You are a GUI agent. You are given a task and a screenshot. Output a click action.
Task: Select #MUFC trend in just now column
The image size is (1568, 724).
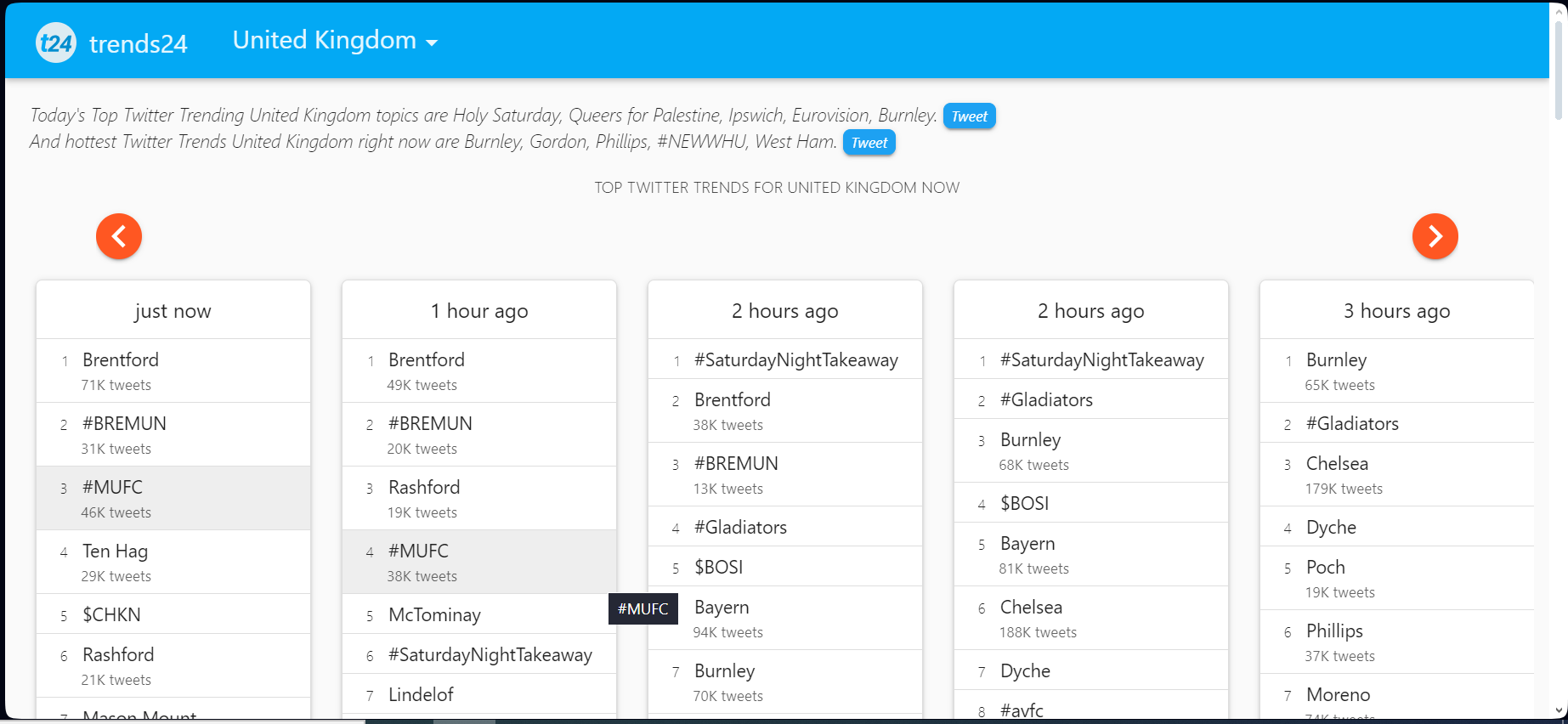point(112,488)
